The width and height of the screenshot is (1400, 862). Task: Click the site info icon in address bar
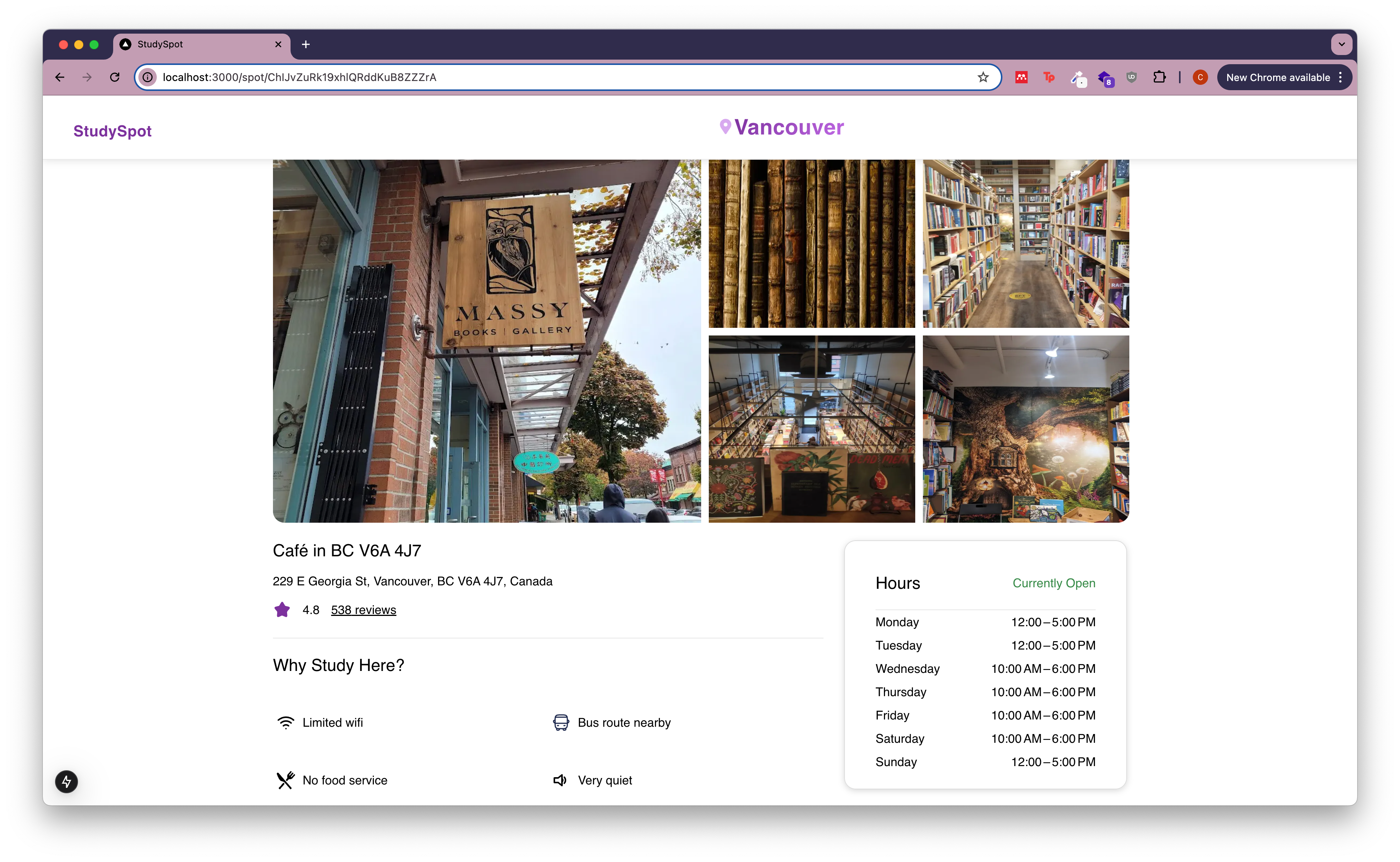pos(148,78)
